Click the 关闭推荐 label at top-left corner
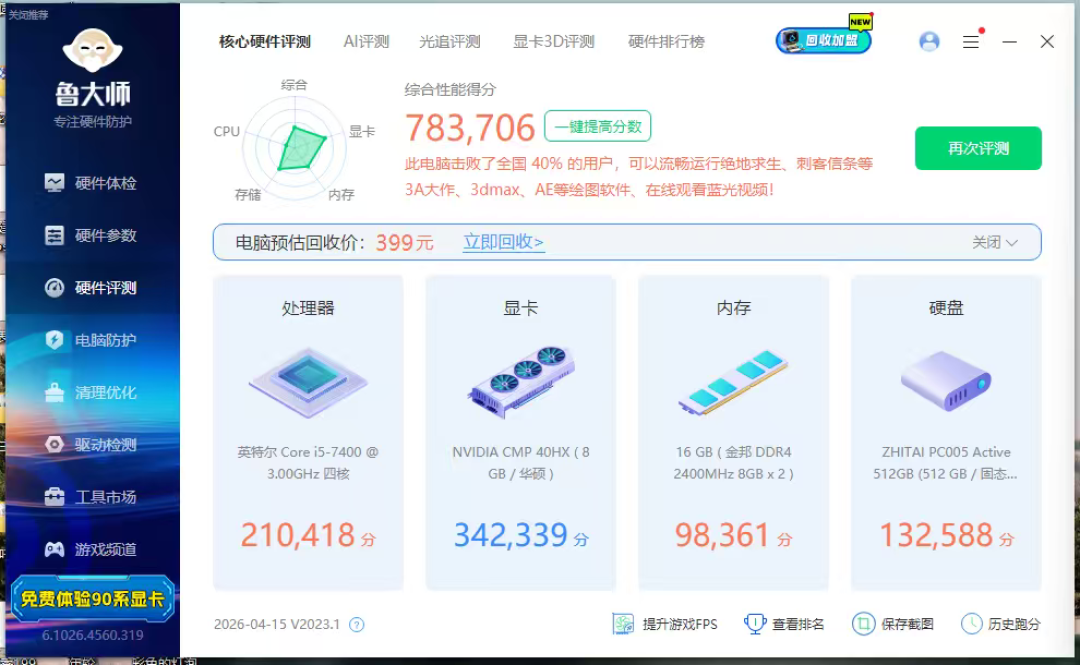Screen dimensions: 1080x665 (28, 14)
